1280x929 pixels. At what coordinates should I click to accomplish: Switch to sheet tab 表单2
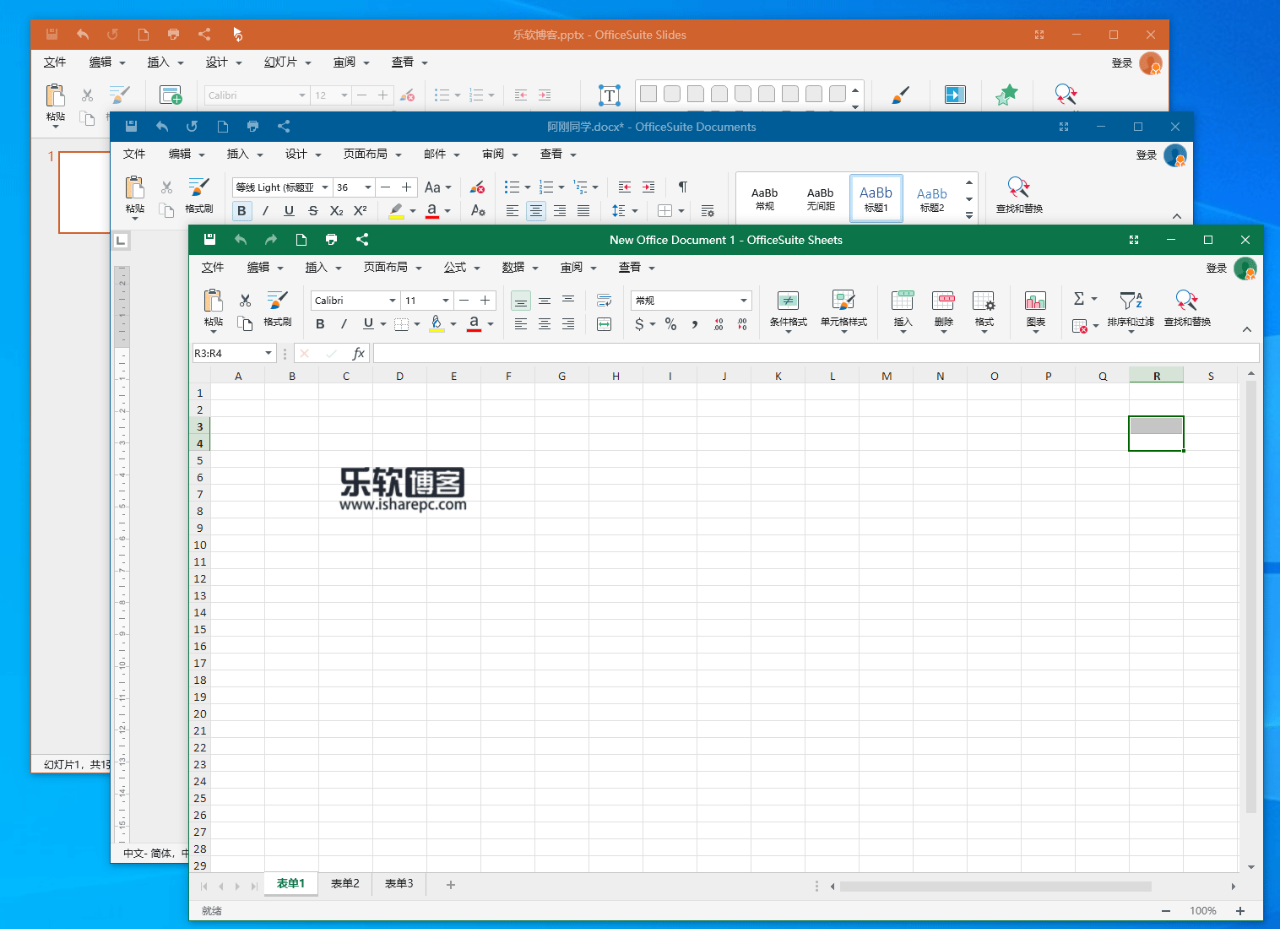pos(345,884)
